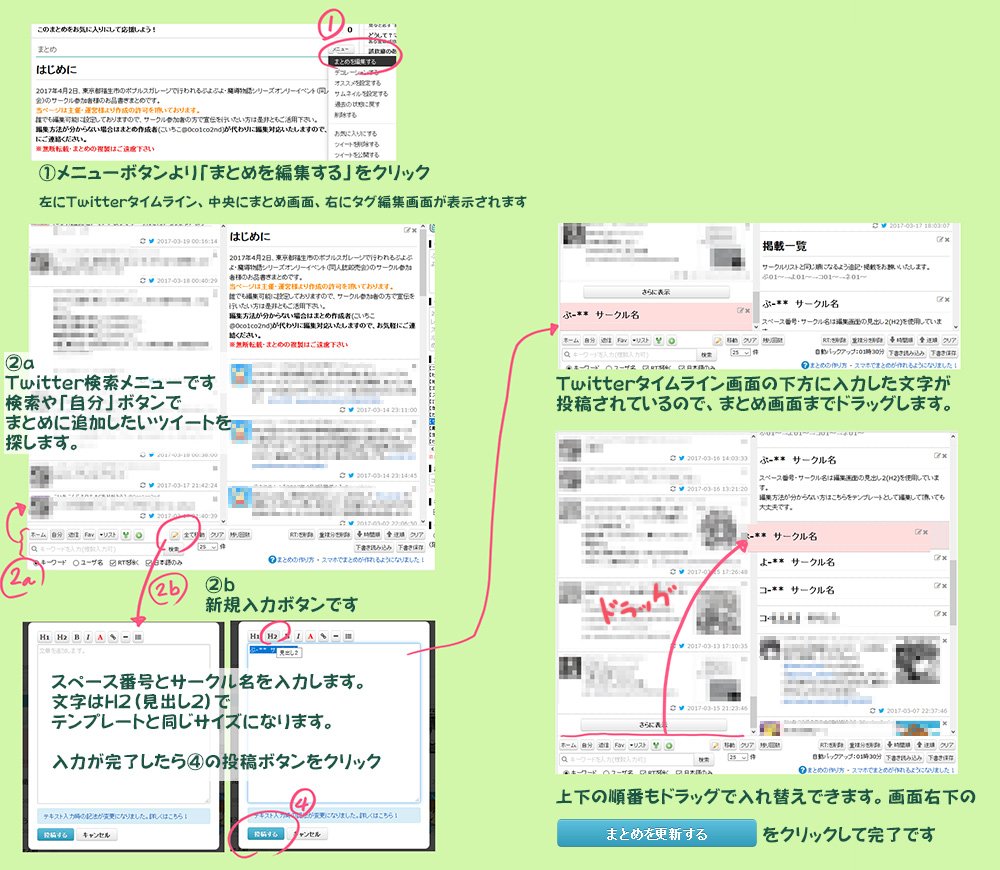
Task: Insert link using chain icon in left editor dialog
Action: (x=113, y=637)
